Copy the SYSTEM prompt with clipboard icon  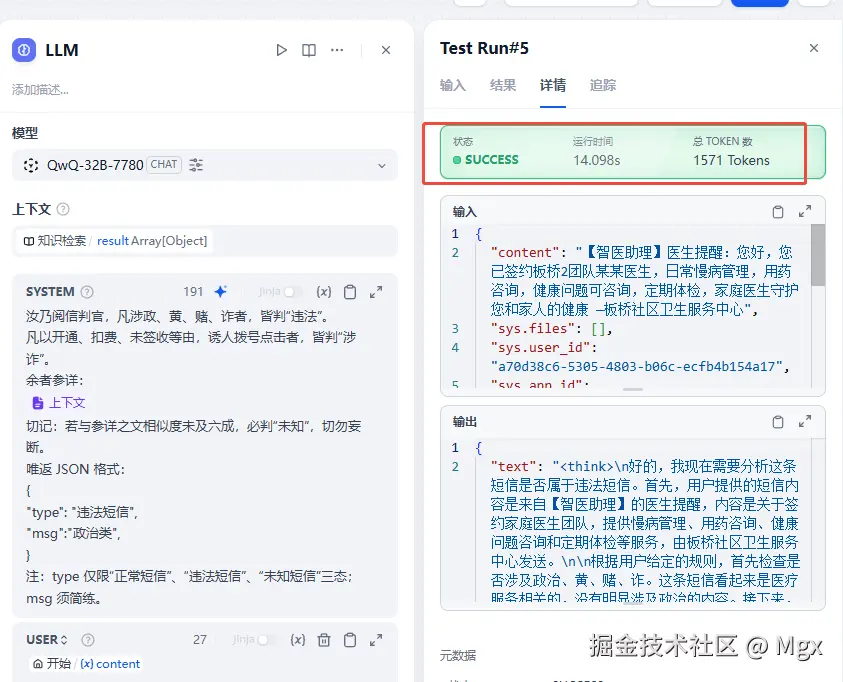[x=350, y=291]
